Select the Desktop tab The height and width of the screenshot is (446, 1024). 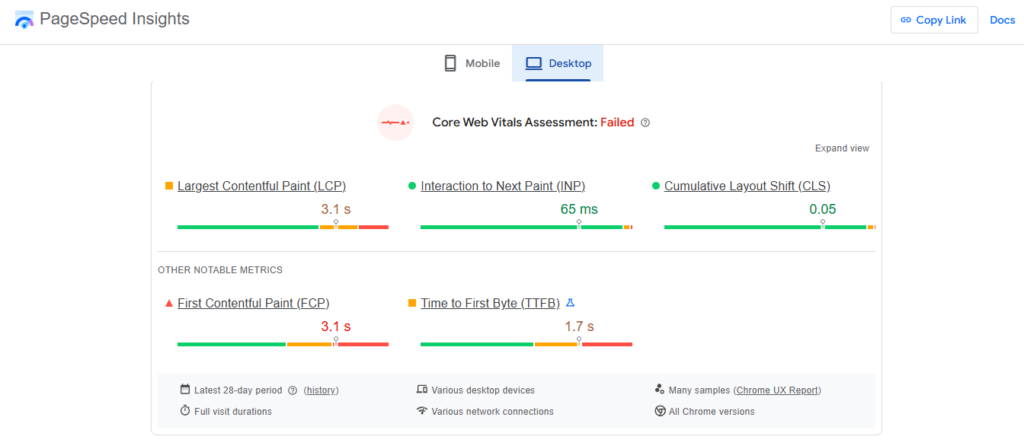pyautogui.click(x=558, y=64)
